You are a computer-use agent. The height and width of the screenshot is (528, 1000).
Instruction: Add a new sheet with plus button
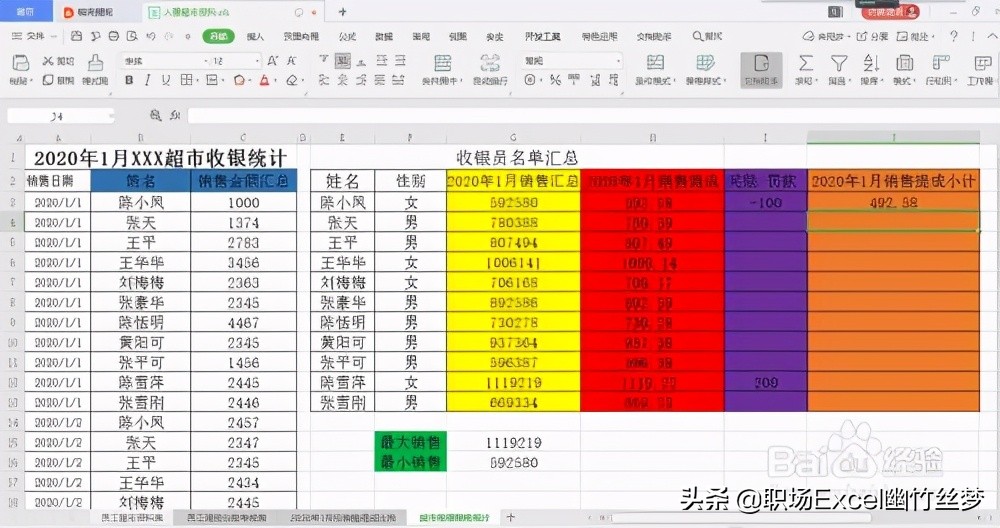coord(510,517)
